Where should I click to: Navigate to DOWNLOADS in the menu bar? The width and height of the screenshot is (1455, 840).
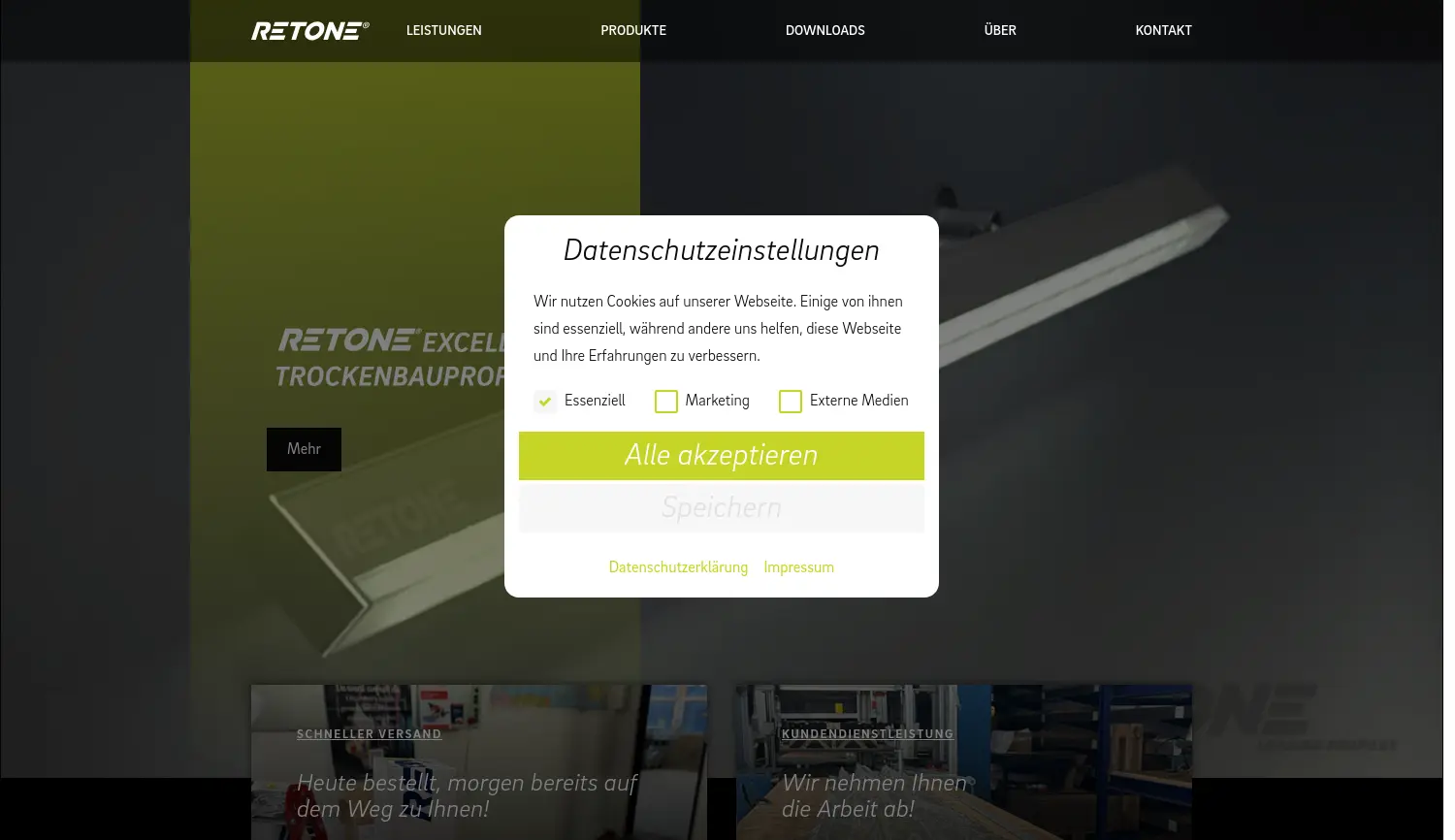(x=825, y=30)
